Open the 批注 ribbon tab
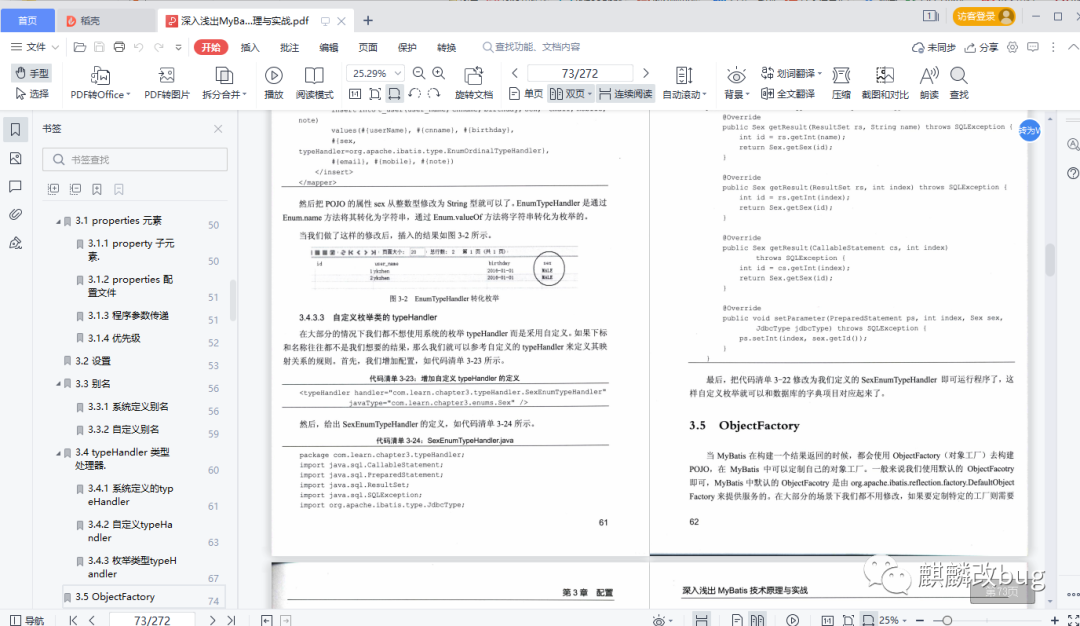 pyautogui.click(x=289, y=48)
